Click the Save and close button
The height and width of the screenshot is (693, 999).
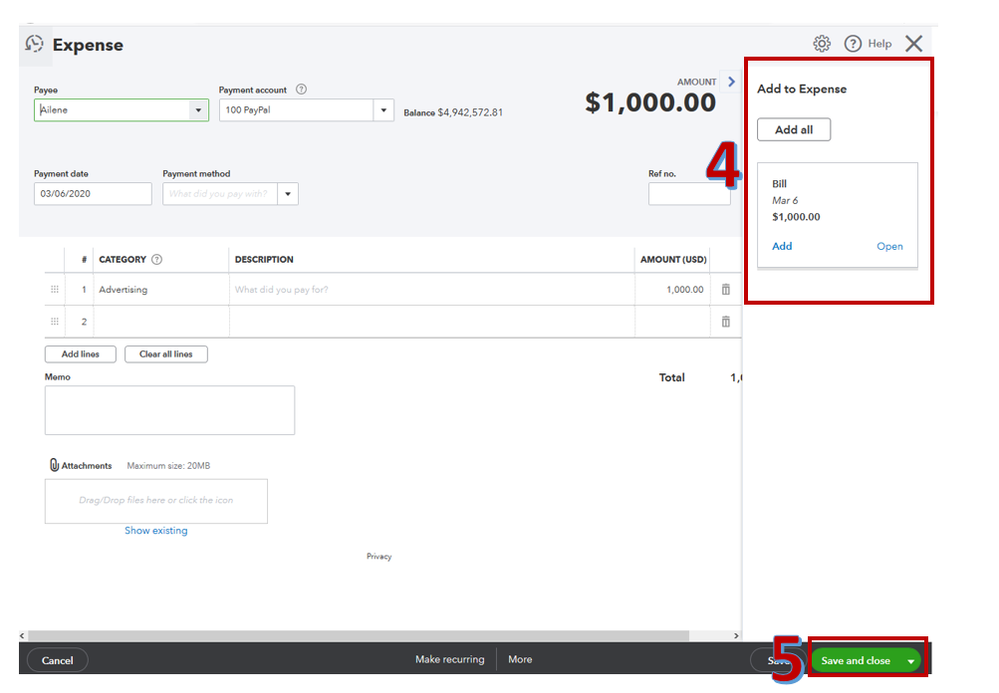(856, 661)
